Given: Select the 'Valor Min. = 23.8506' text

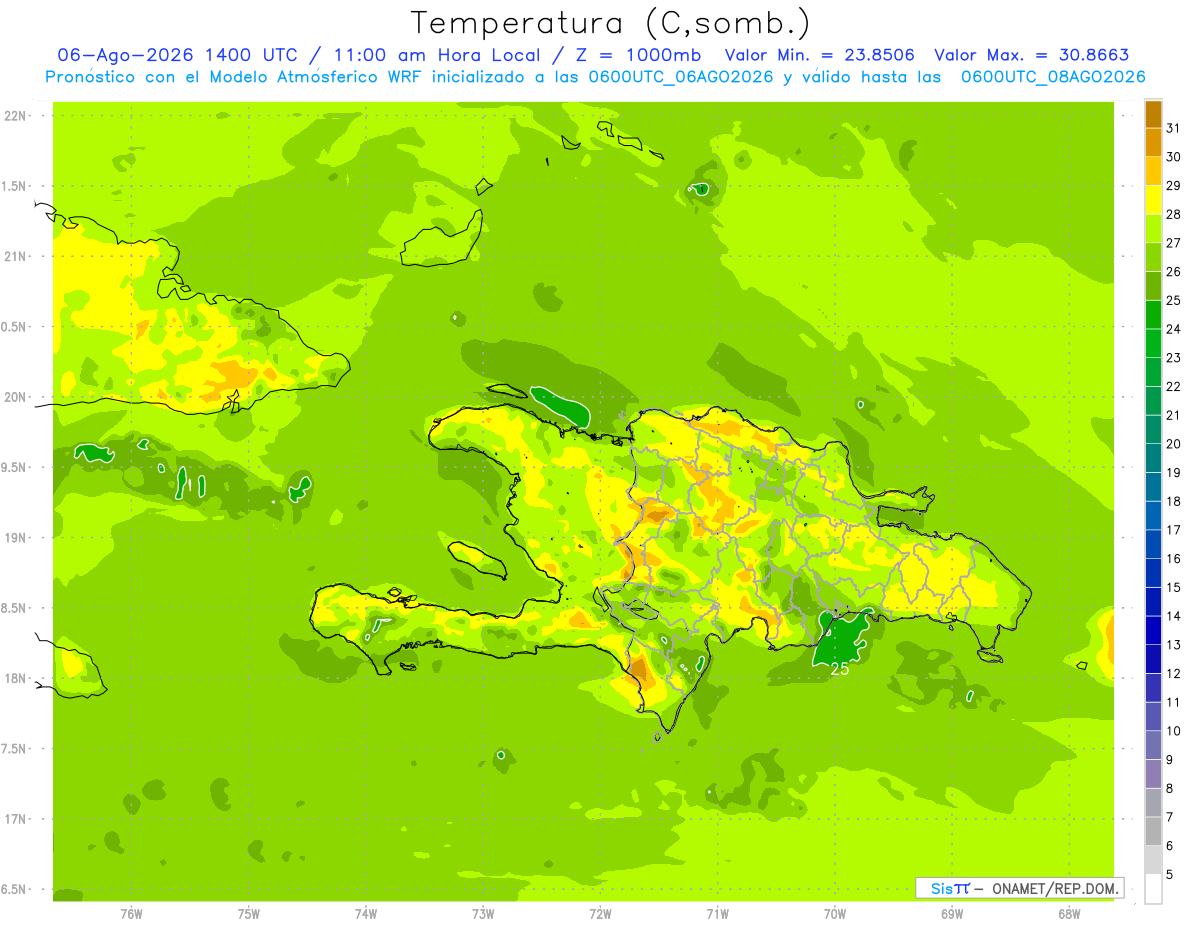Looking at the screenshot, I should click(820, 55).
